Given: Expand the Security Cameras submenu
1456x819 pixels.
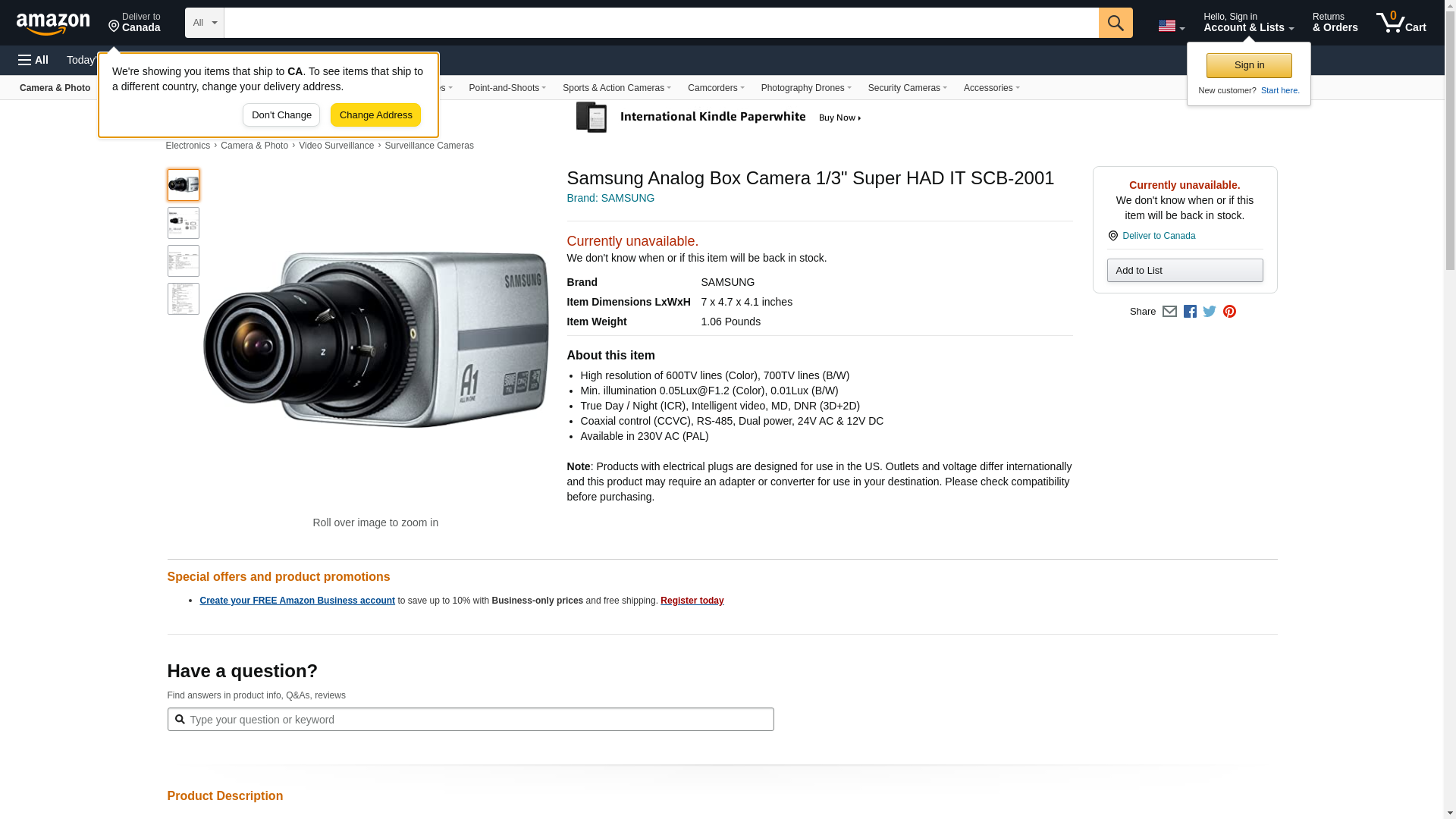Looking at the screenshot, I should tap(907, 88).
